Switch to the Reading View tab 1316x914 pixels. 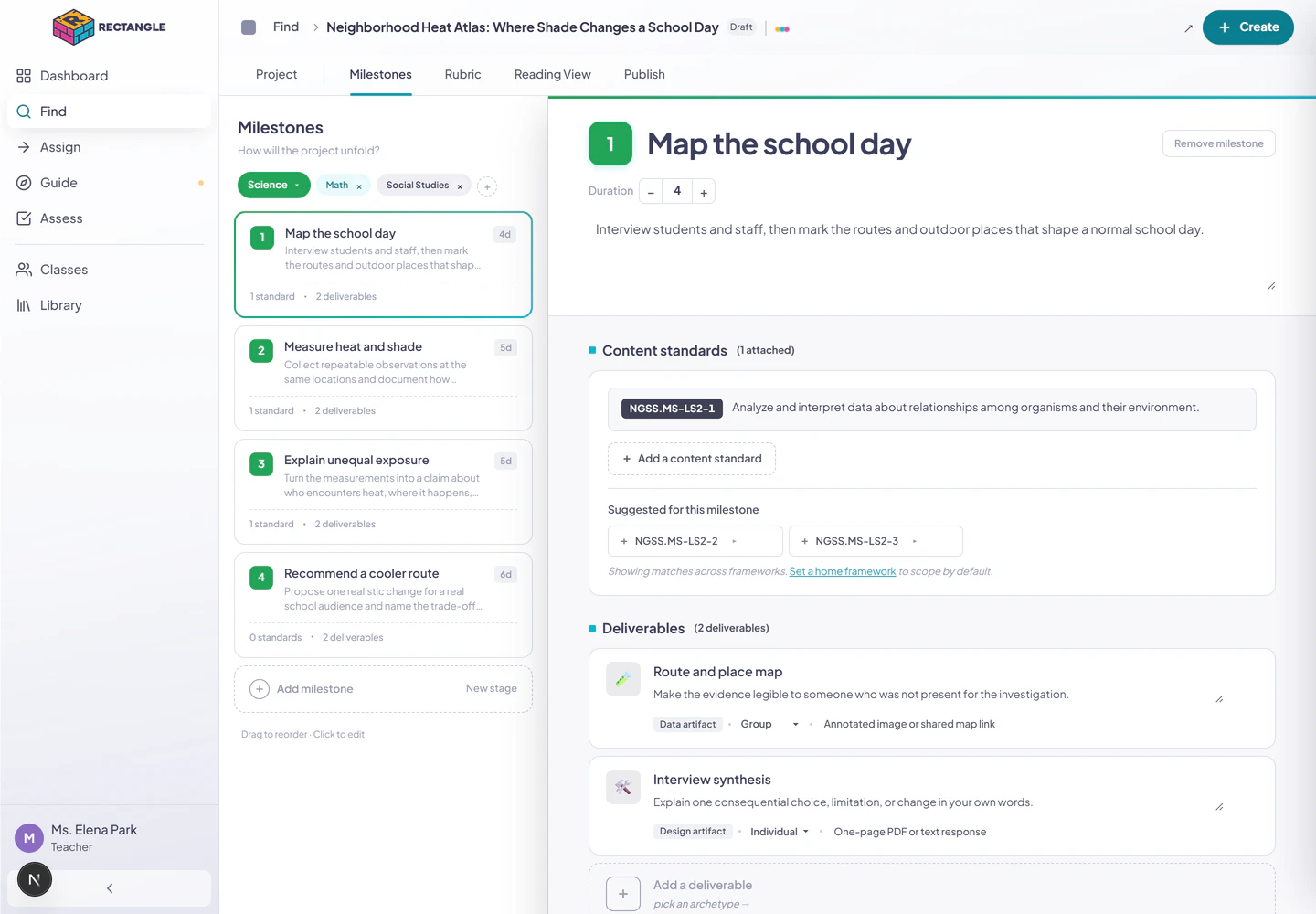(552, 74)
